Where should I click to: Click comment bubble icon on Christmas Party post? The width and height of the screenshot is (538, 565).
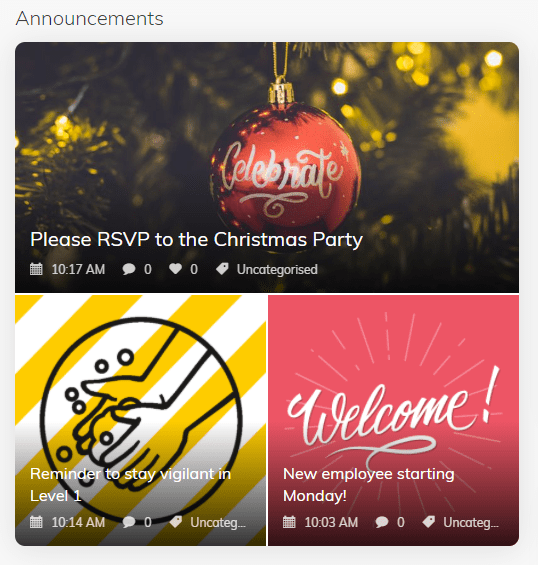click(129, 269)
